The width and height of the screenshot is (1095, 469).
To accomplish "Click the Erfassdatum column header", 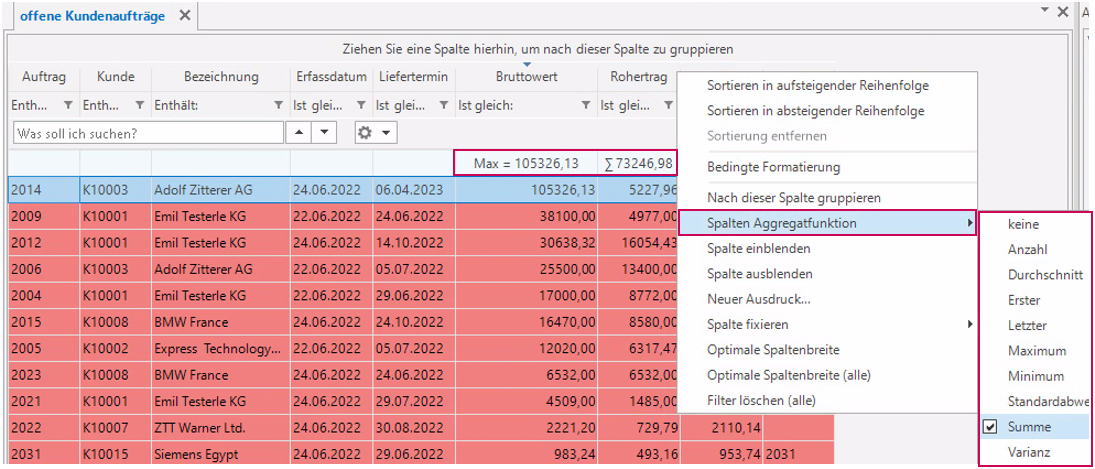I will [x=331, y=77].
